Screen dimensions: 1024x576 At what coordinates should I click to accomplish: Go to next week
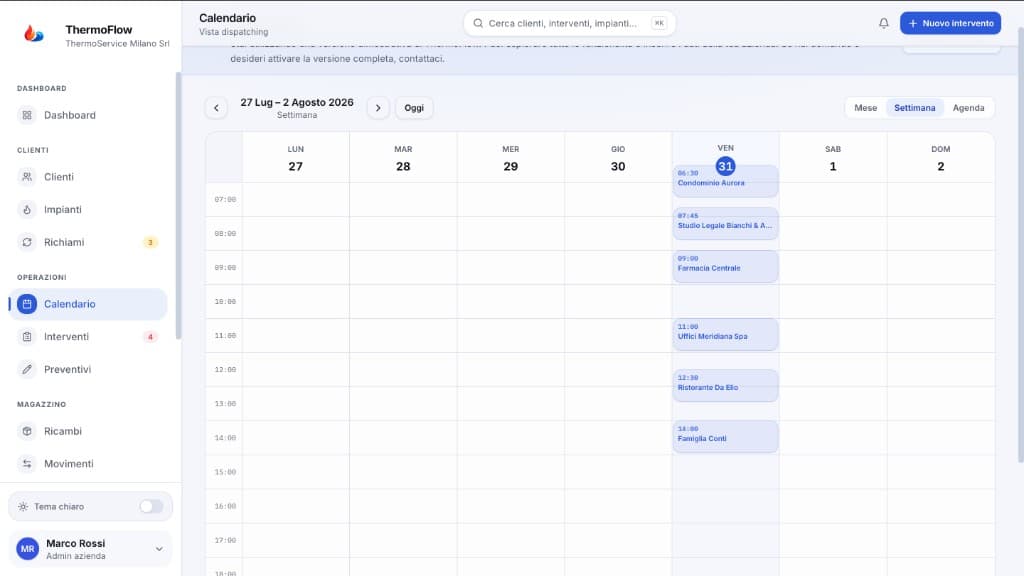378,108
